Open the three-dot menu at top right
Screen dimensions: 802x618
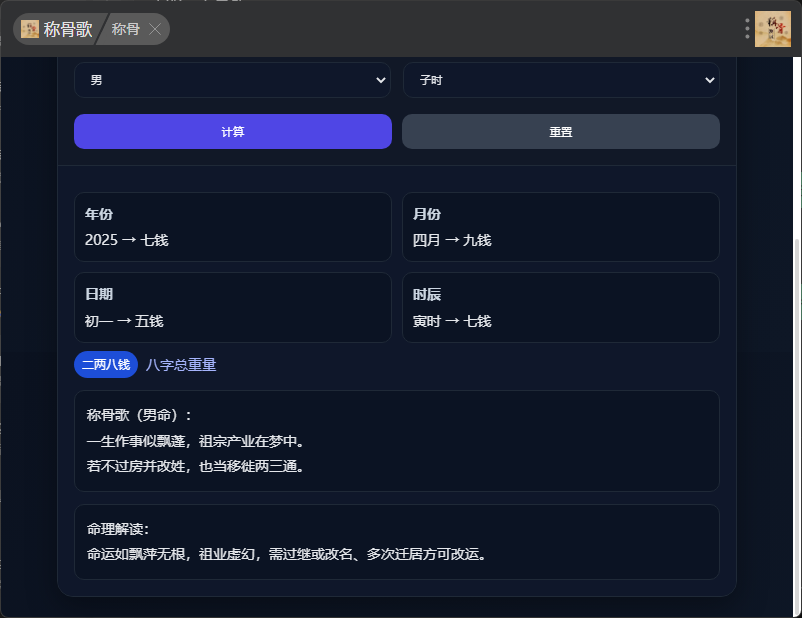(747, 29)
